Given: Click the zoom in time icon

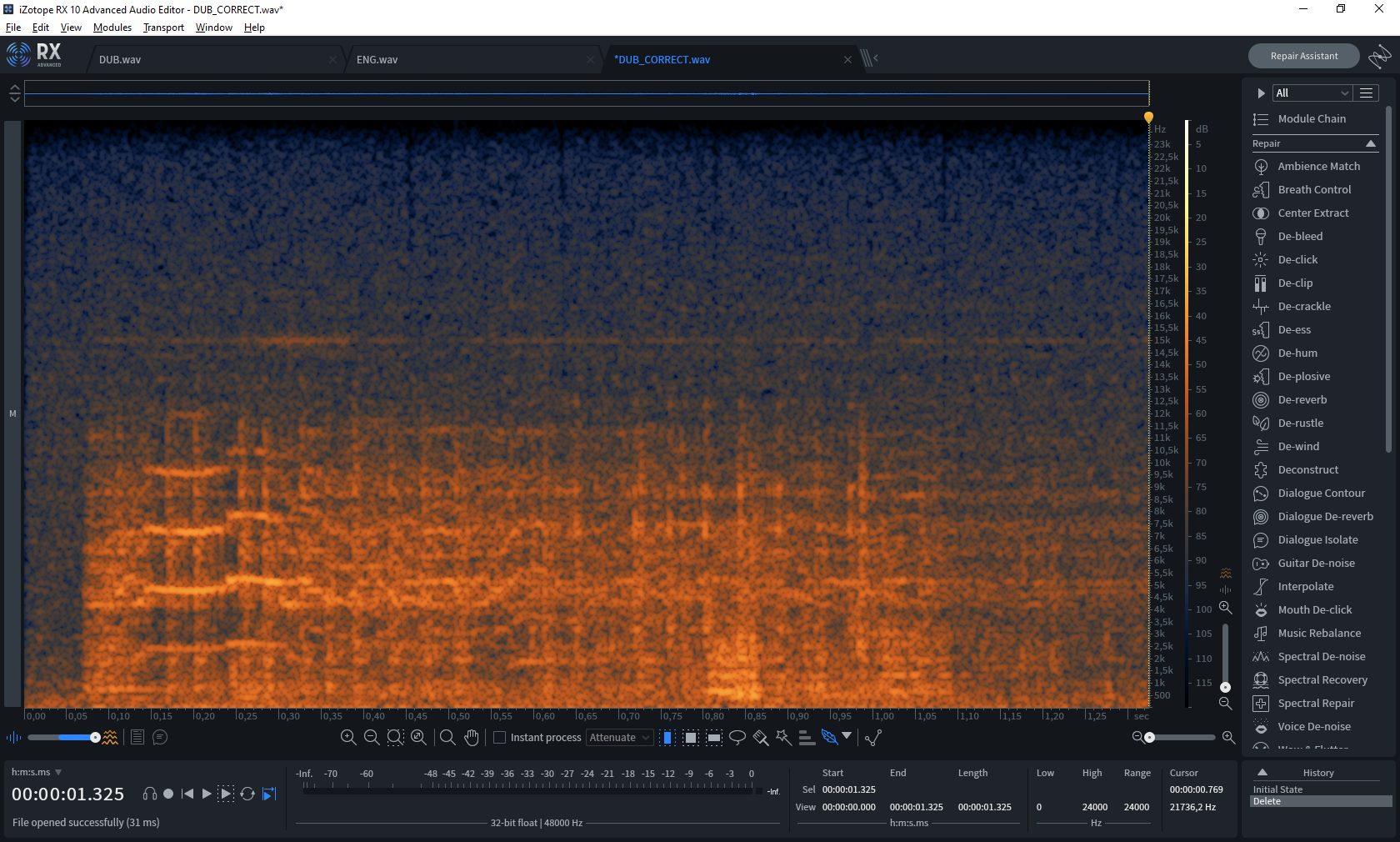Looking at the screenshot, I should (x=348, y=737).
